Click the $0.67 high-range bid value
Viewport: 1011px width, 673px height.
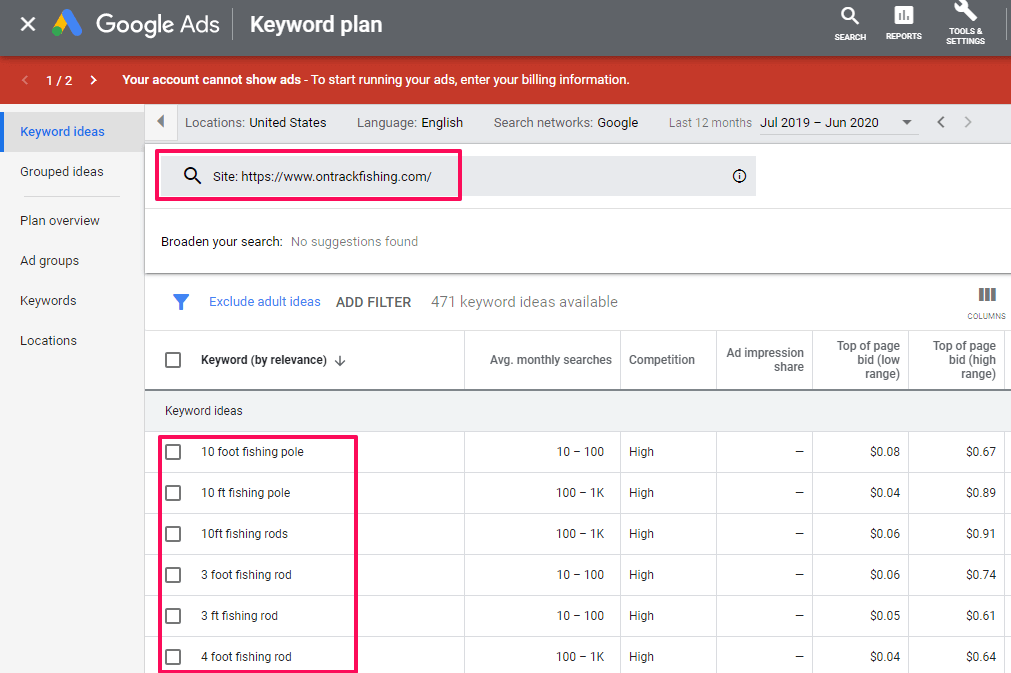pos(981,452)
